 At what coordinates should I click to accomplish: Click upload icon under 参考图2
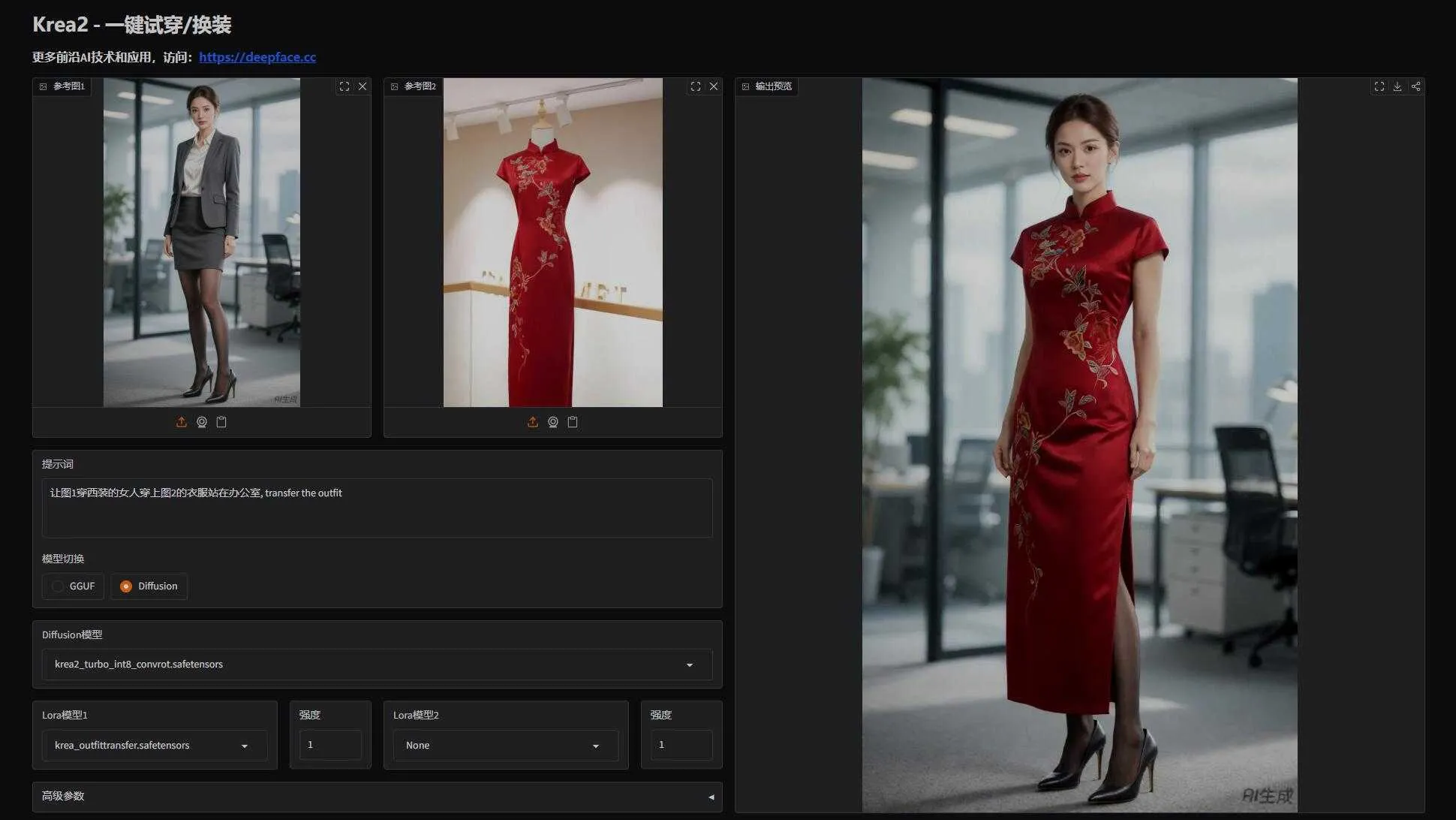coord(533,422)
